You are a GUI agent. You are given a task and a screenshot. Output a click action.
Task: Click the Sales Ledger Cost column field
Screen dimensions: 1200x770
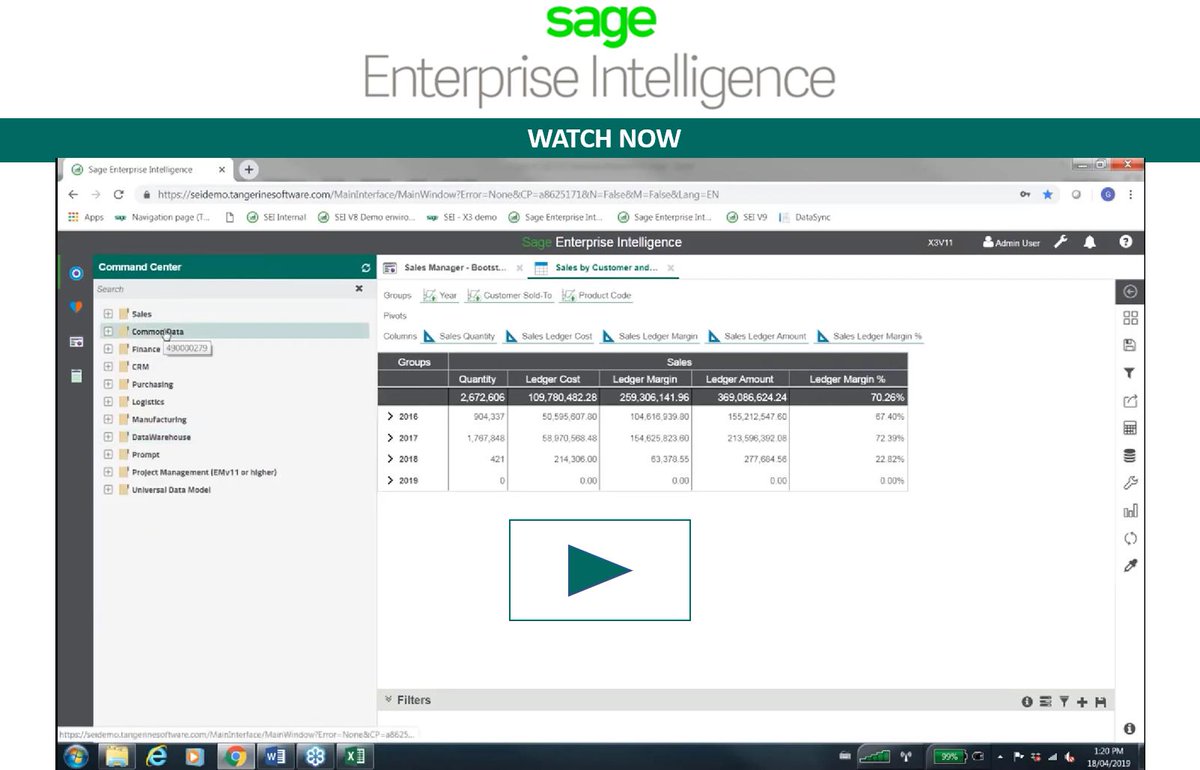point(549,336)
